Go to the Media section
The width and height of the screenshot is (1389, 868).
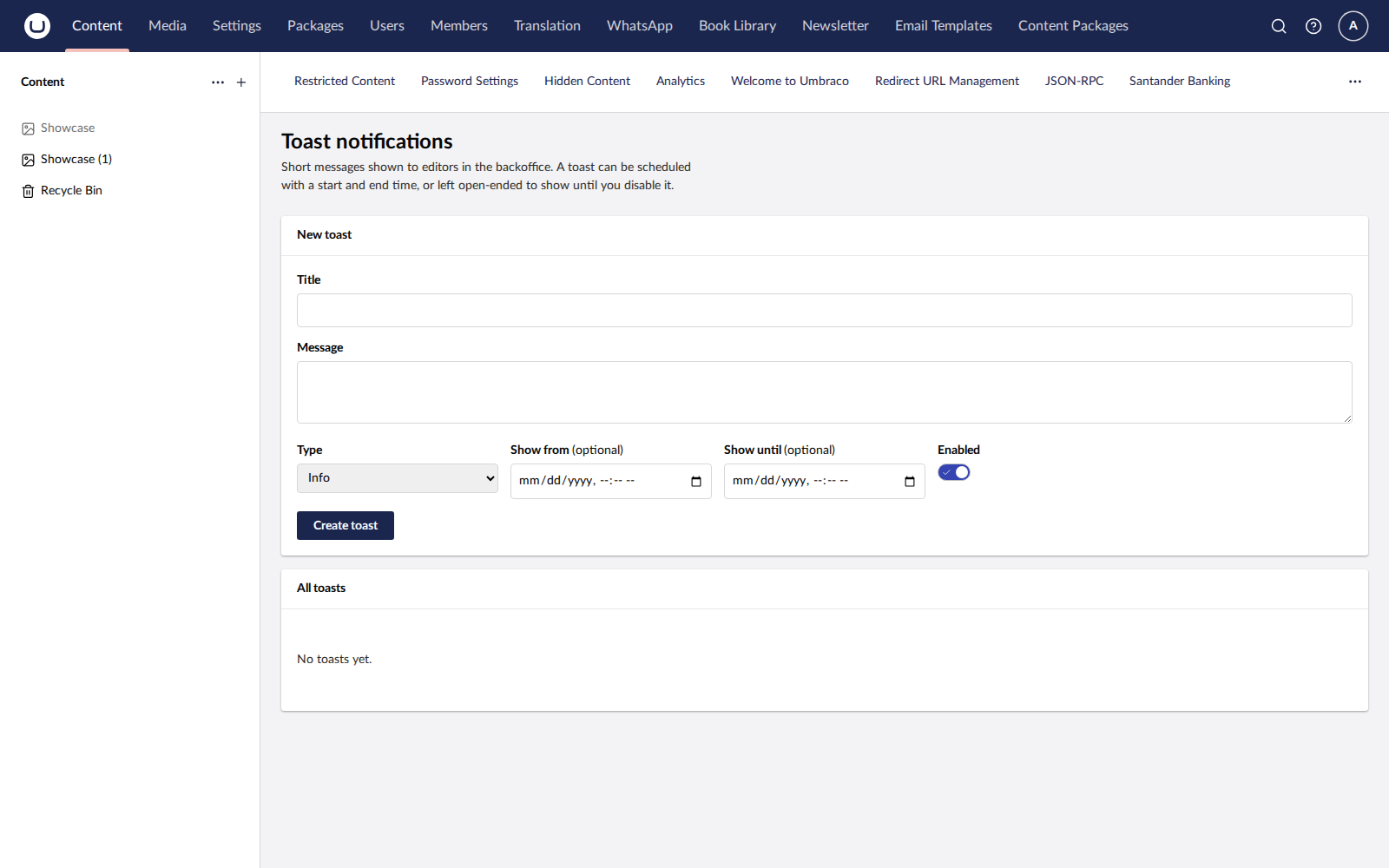click(168, 26)
